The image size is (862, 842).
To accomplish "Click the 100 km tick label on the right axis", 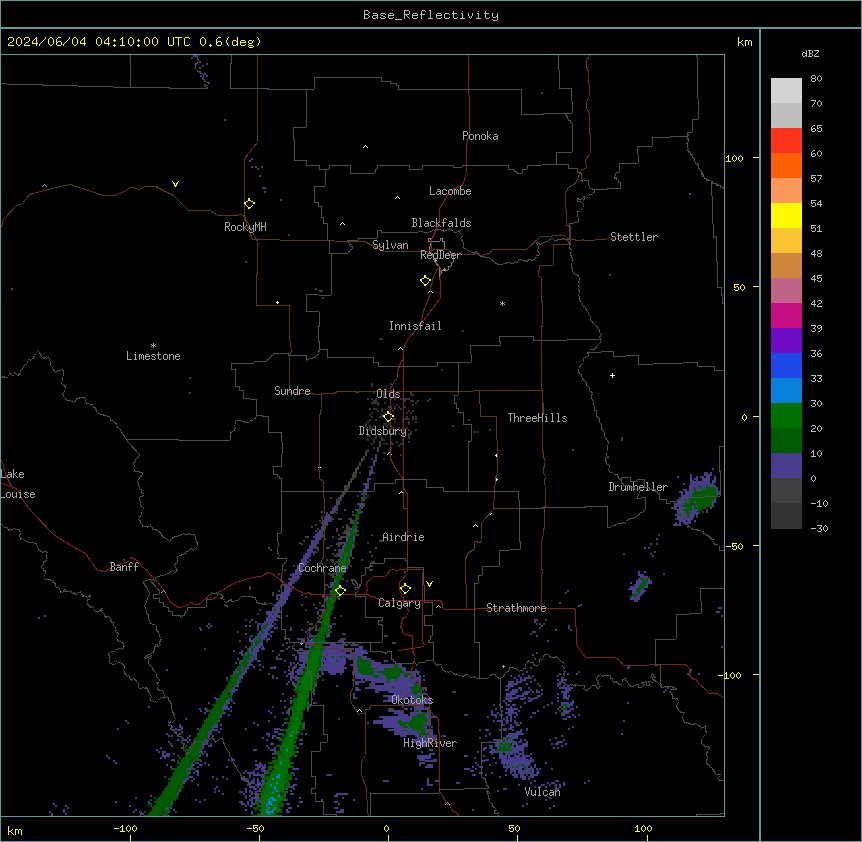I will tap(734, 158).
